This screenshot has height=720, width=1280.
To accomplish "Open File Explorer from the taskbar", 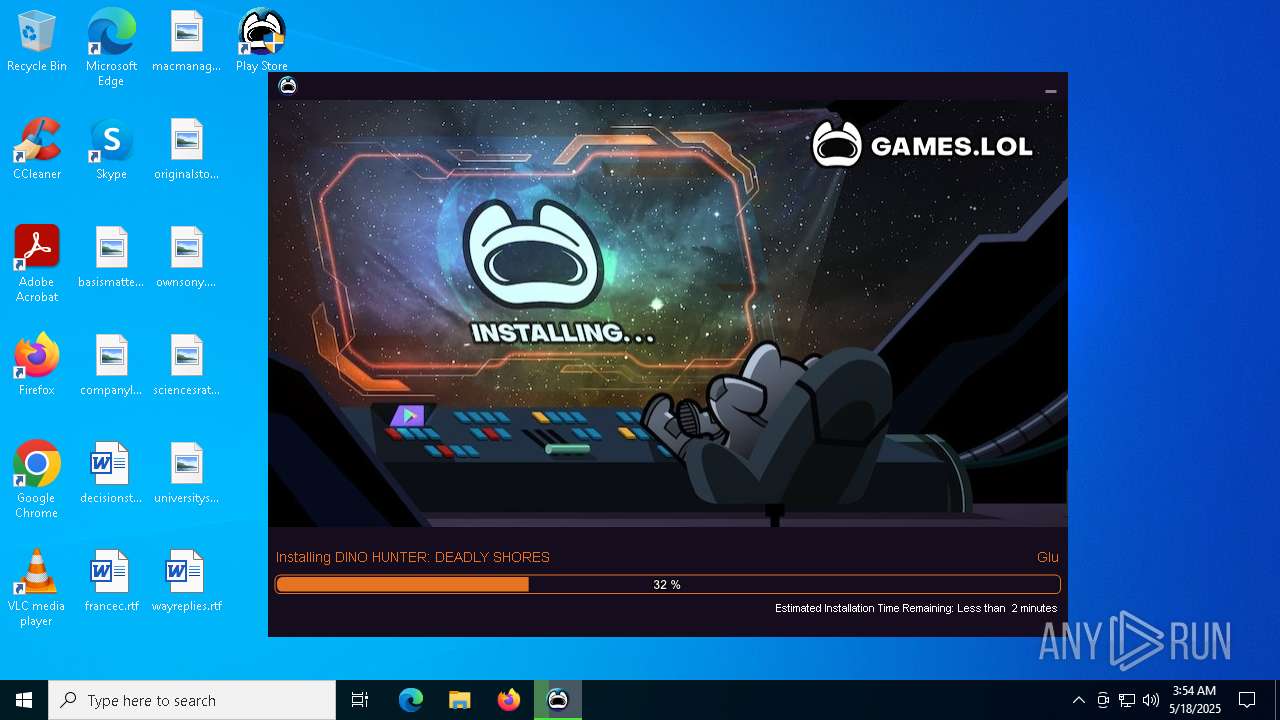I will click(459, 700).
